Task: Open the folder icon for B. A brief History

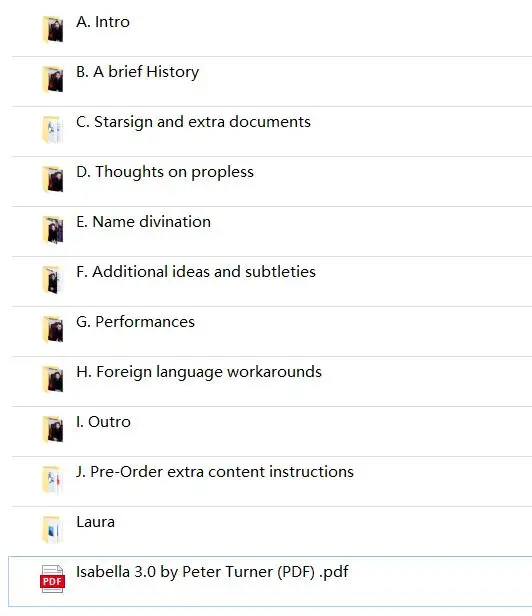Action: click(x=53, y=79)
